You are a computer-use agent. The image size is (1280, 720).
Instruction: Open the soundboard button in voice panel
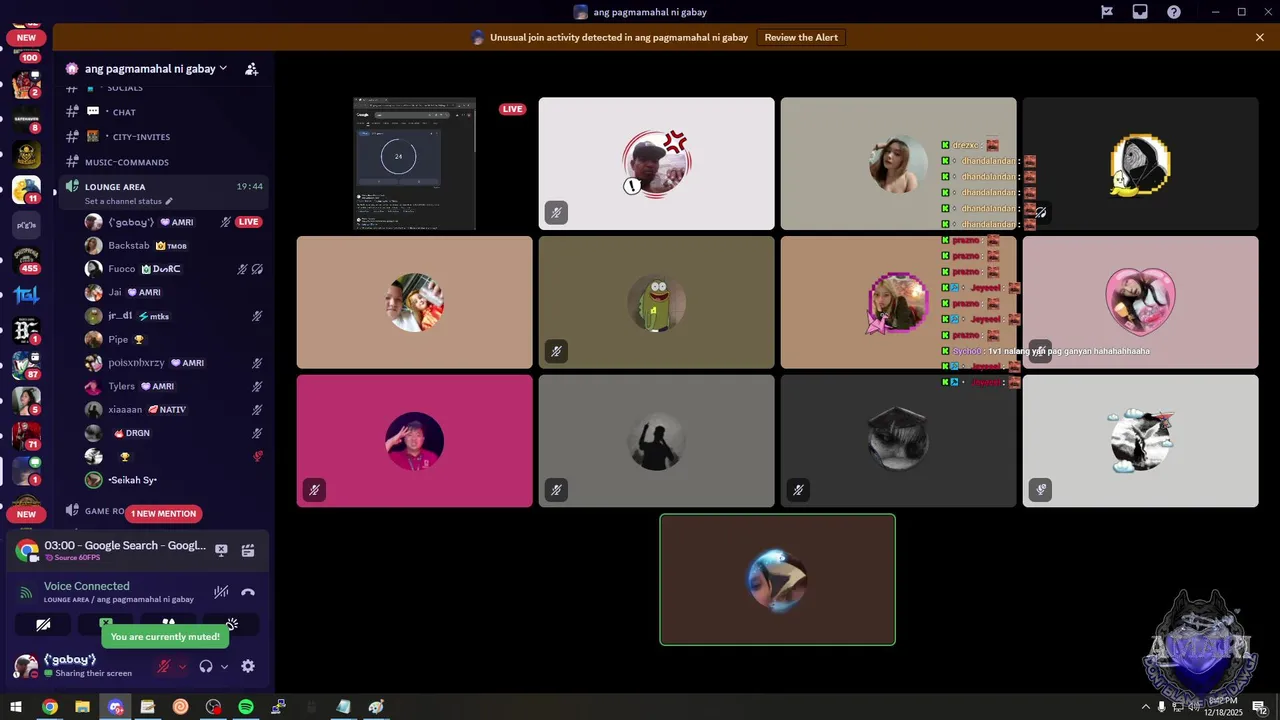pyautogui.click(x=231, y=625)
